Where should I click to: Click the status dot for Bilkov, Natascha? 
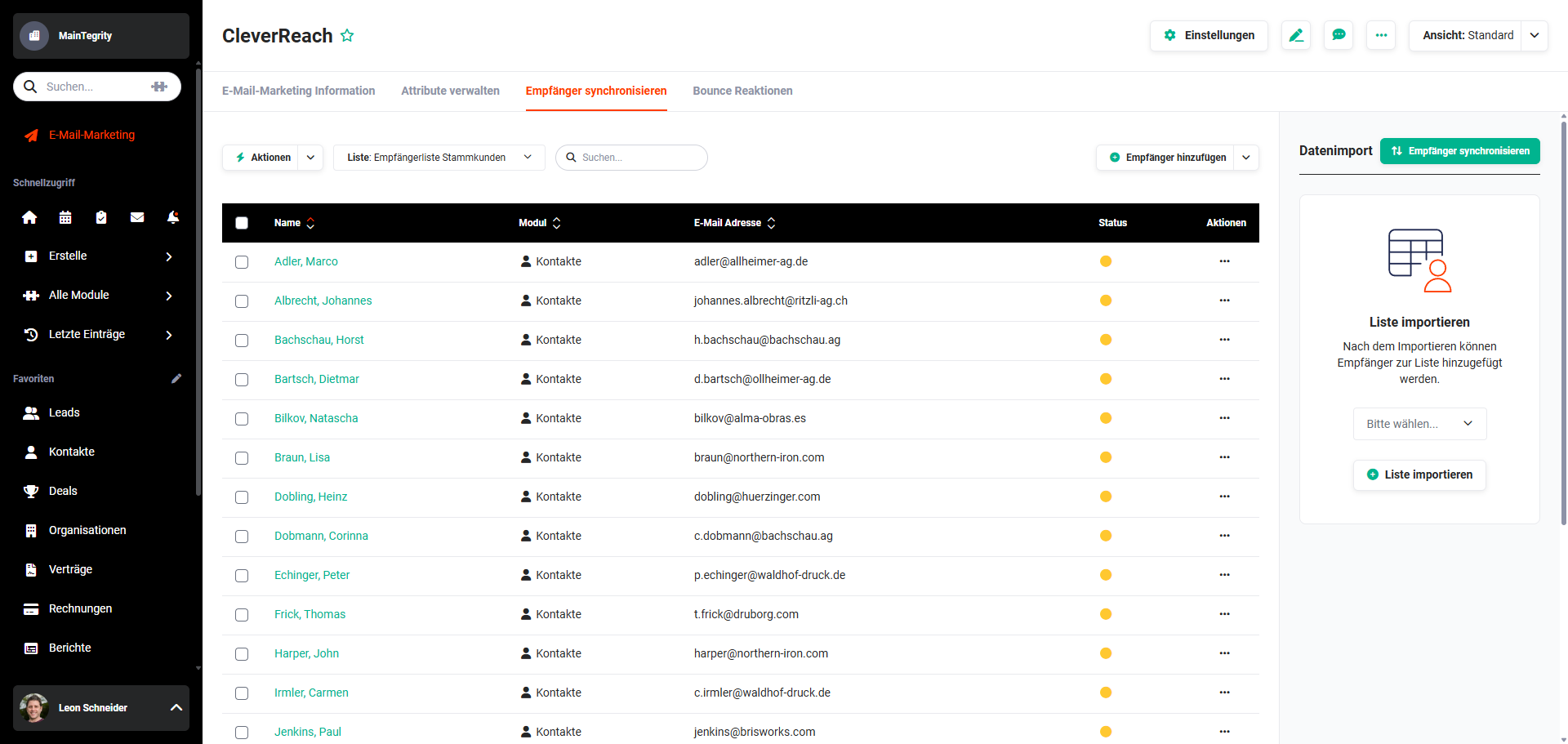point(1106,418)
